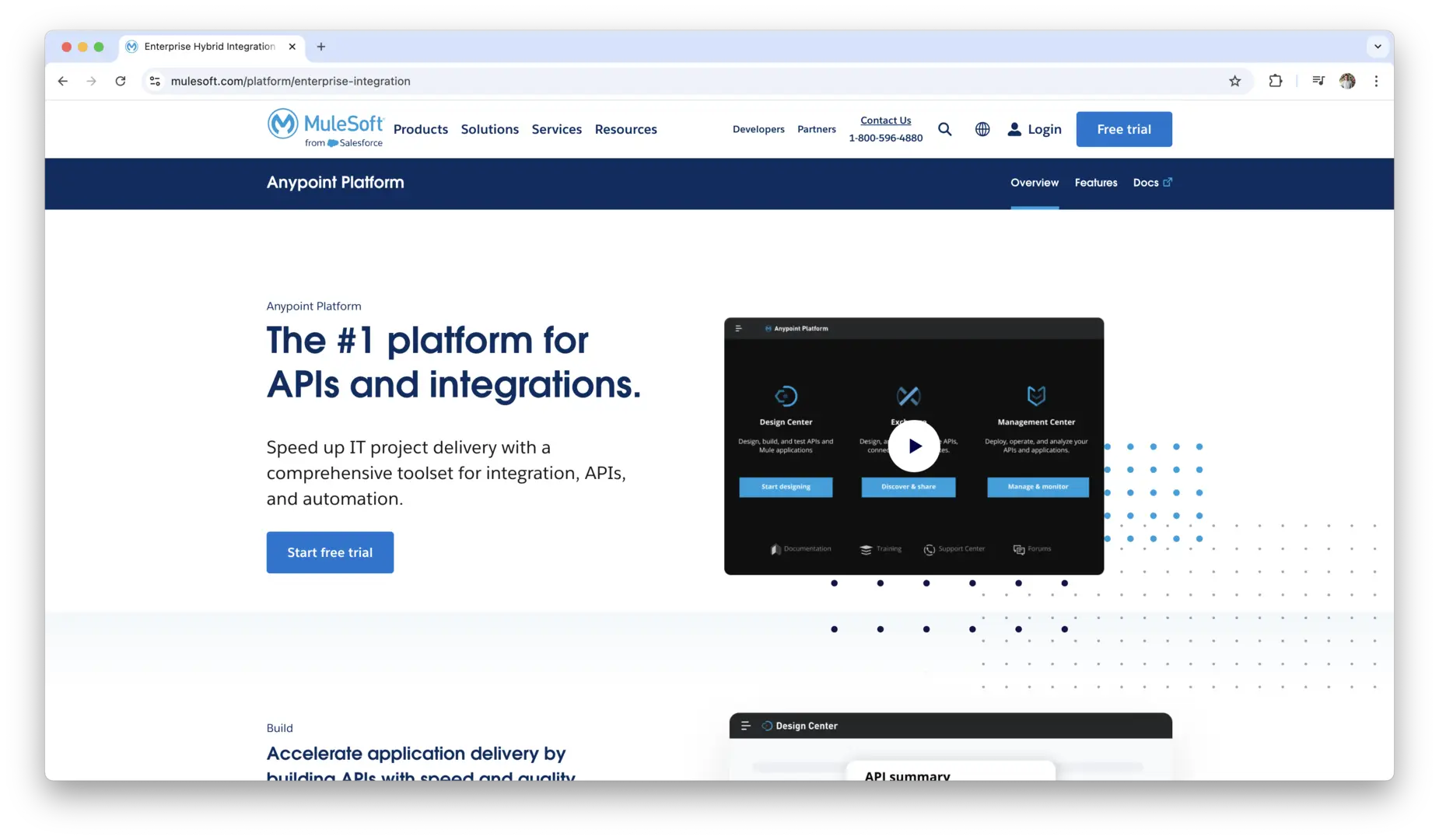Click the Build section label

tap(280, 728)
